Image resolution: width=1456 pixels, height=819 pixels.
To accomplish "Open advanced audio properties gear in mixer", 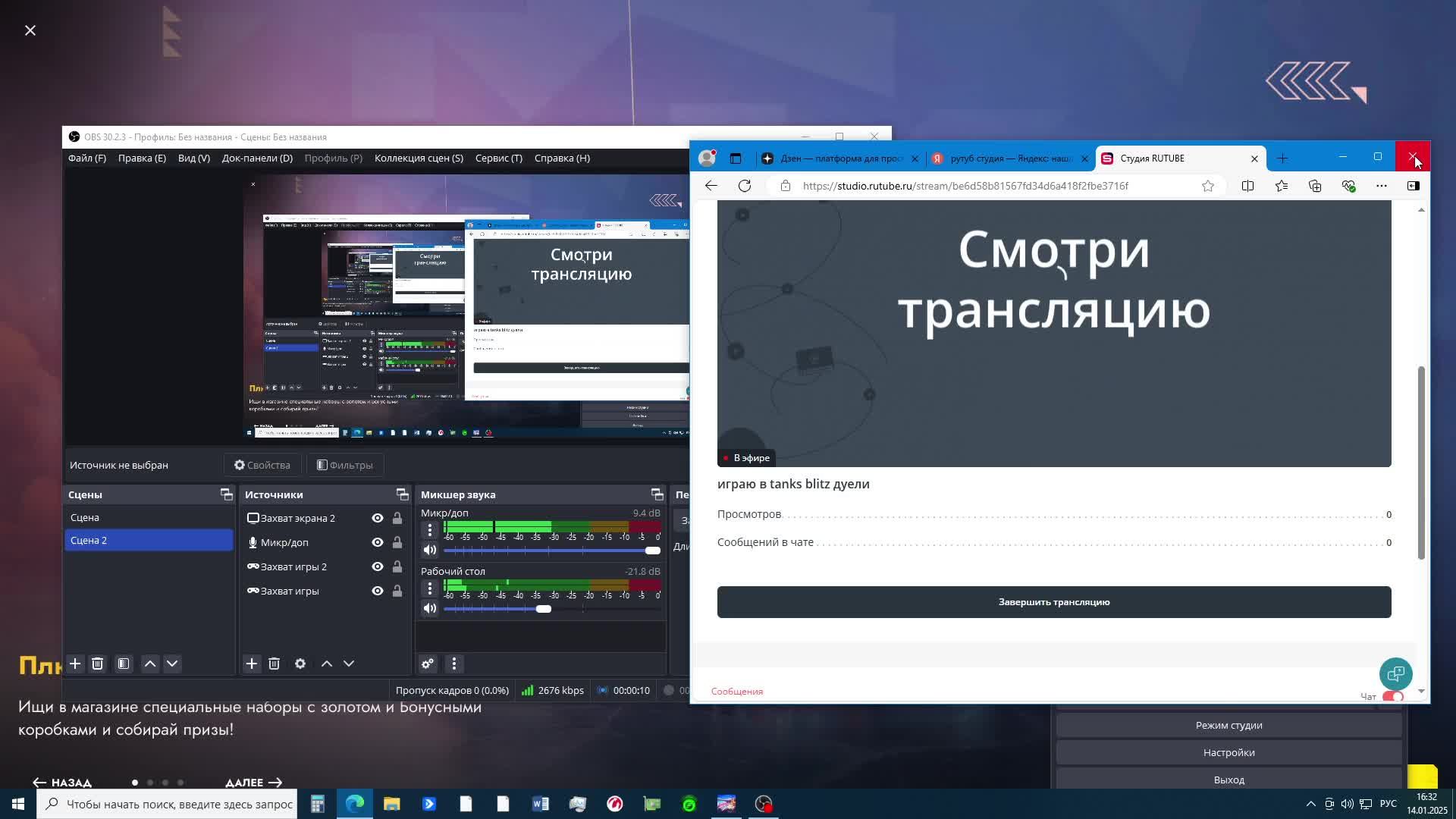I will point(428,664).
